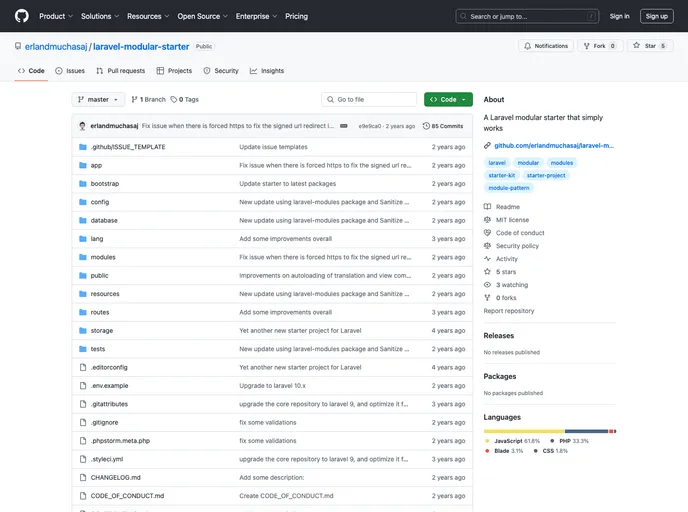Screen dimensions: 688x512
Task: Open the green Code dropdown button
Action: tap(448, 100)
